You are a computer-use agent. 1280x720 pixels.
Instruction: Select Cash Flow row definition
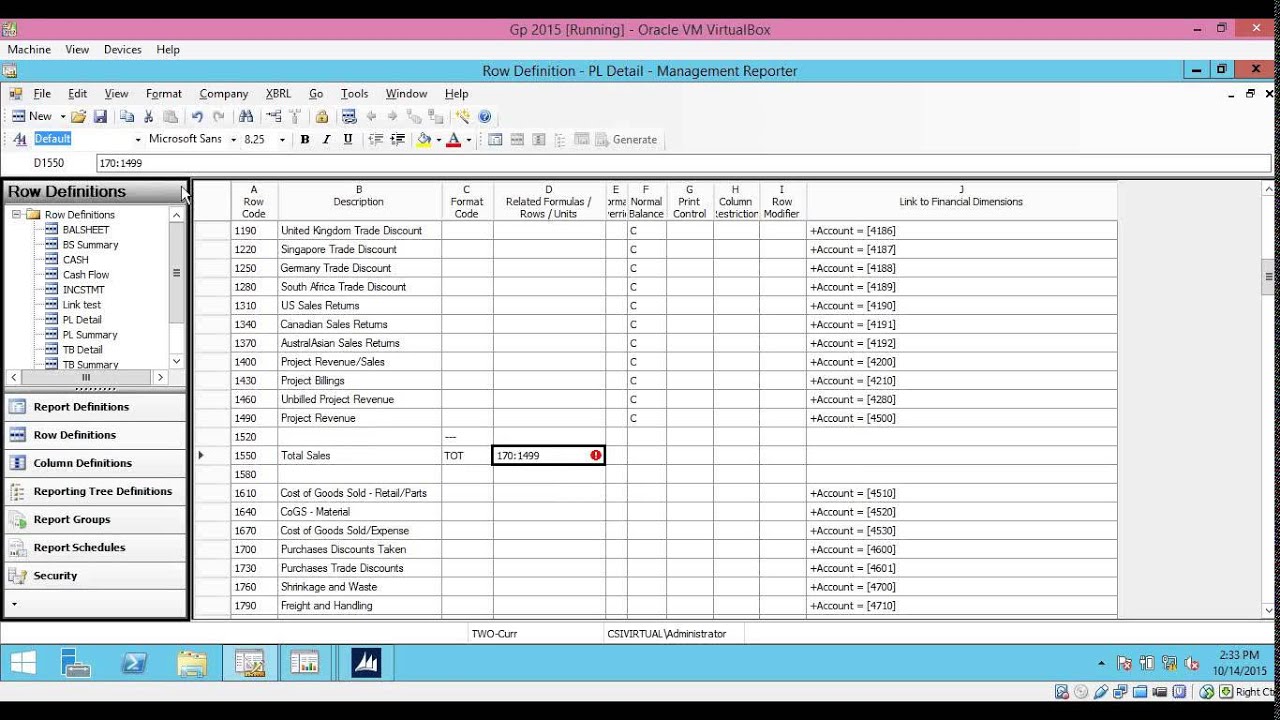86,275
